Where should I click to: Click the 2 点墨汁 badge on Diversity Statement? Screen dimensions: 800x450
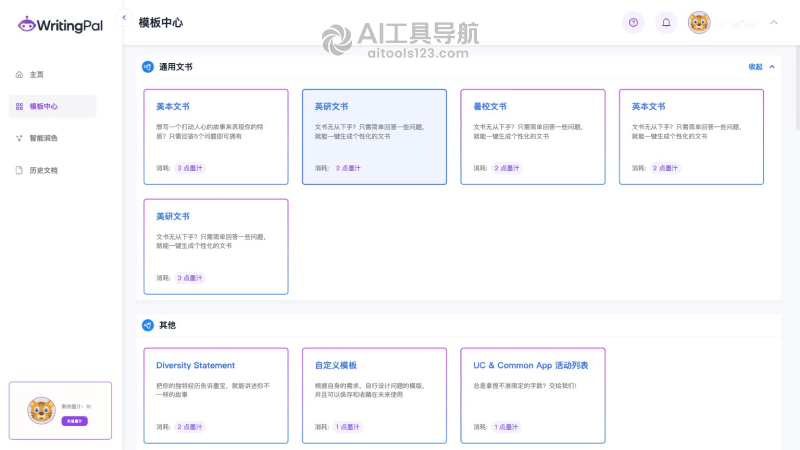click(190, 427)
